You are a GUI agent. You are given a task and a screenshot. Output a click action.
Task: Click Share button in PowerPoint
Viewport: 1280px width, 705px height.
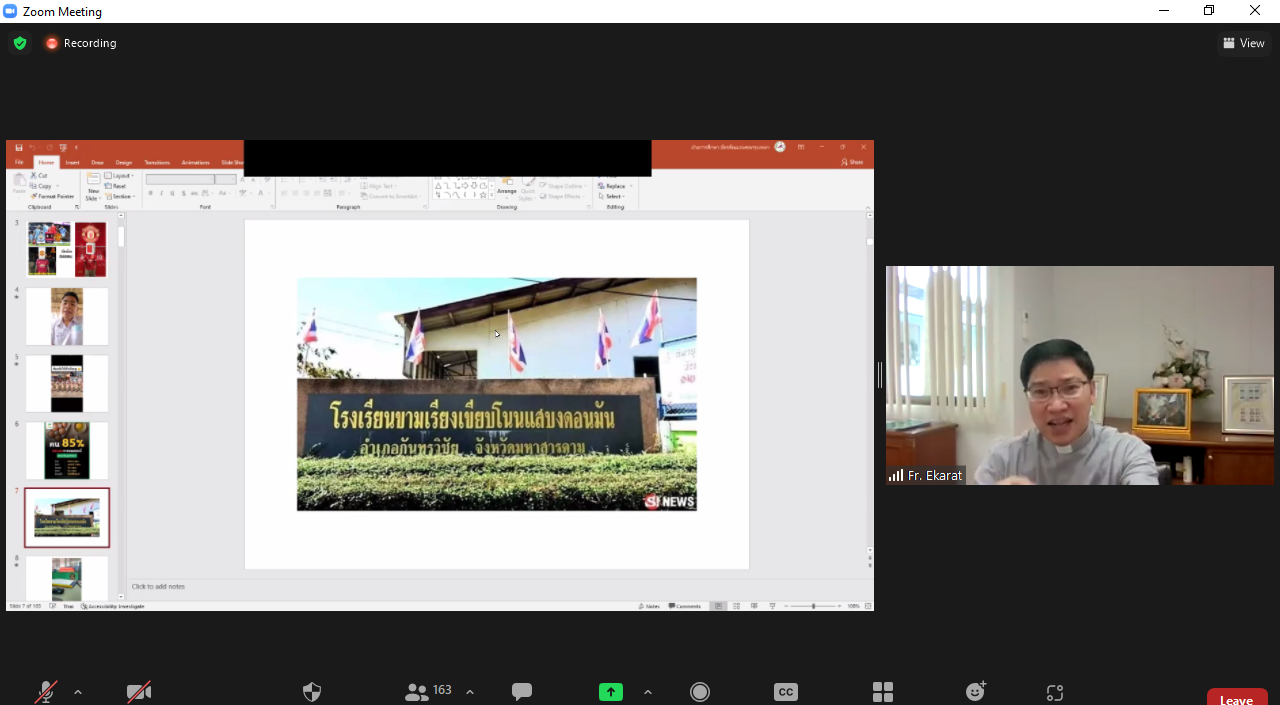(852, 162)
